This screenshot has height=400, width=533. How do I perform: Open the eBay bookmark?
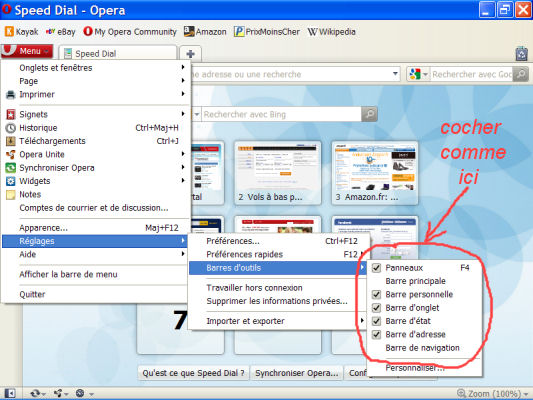coord(61,32)
